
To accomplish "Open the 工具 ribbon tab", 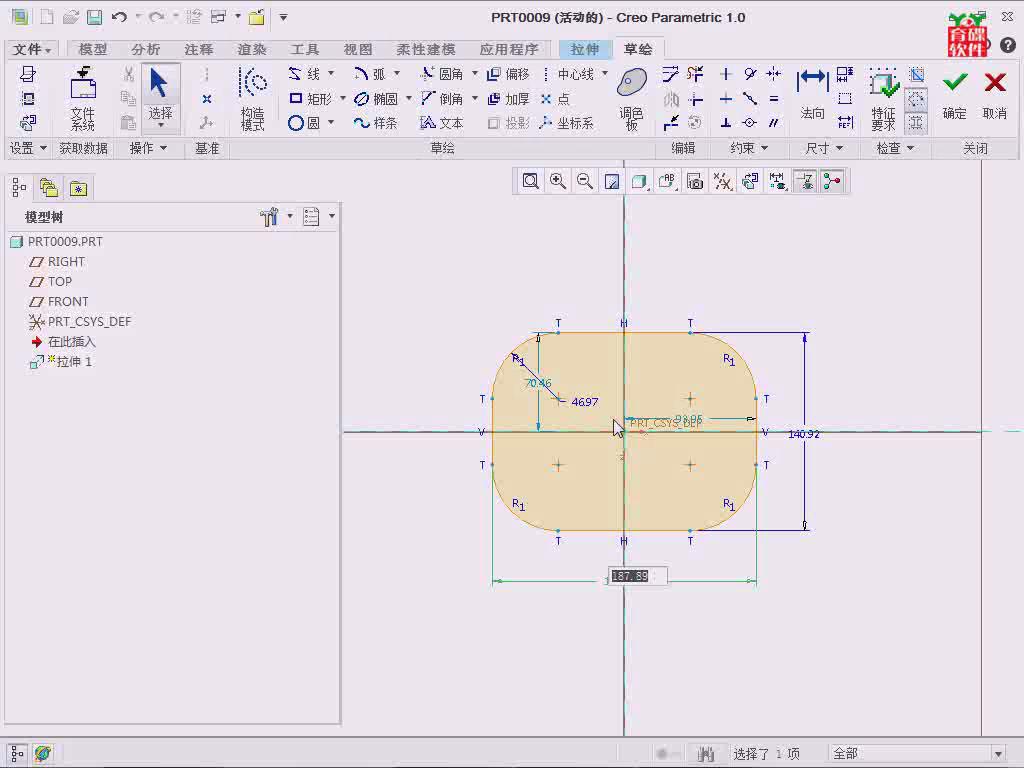I will (x=304, y=49).
